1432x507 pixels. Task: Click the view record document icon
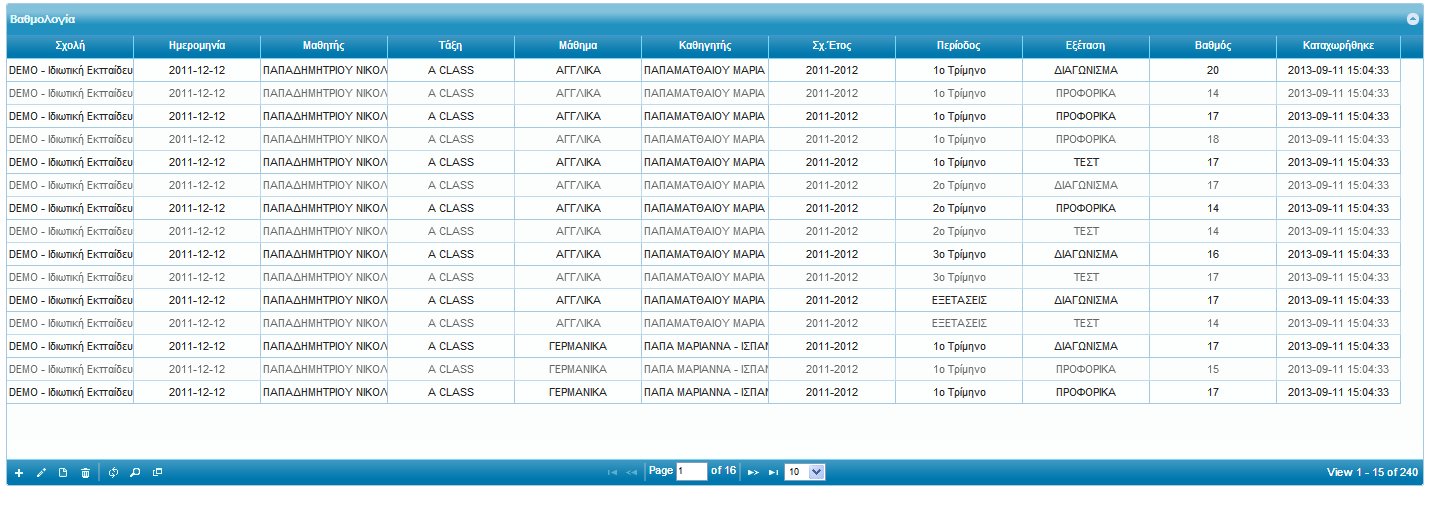63,472
